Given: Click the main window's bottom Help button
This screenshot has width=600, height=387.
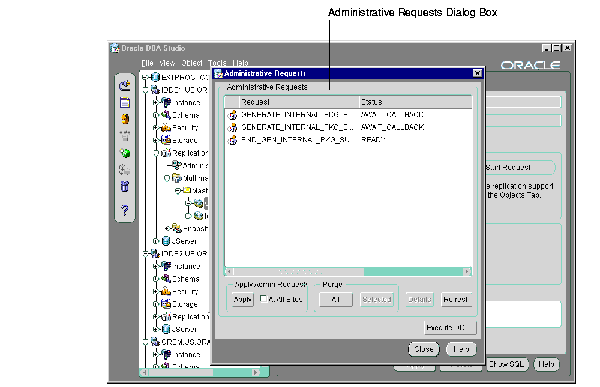Looking at the screenshot, I should tap(546, 364).
